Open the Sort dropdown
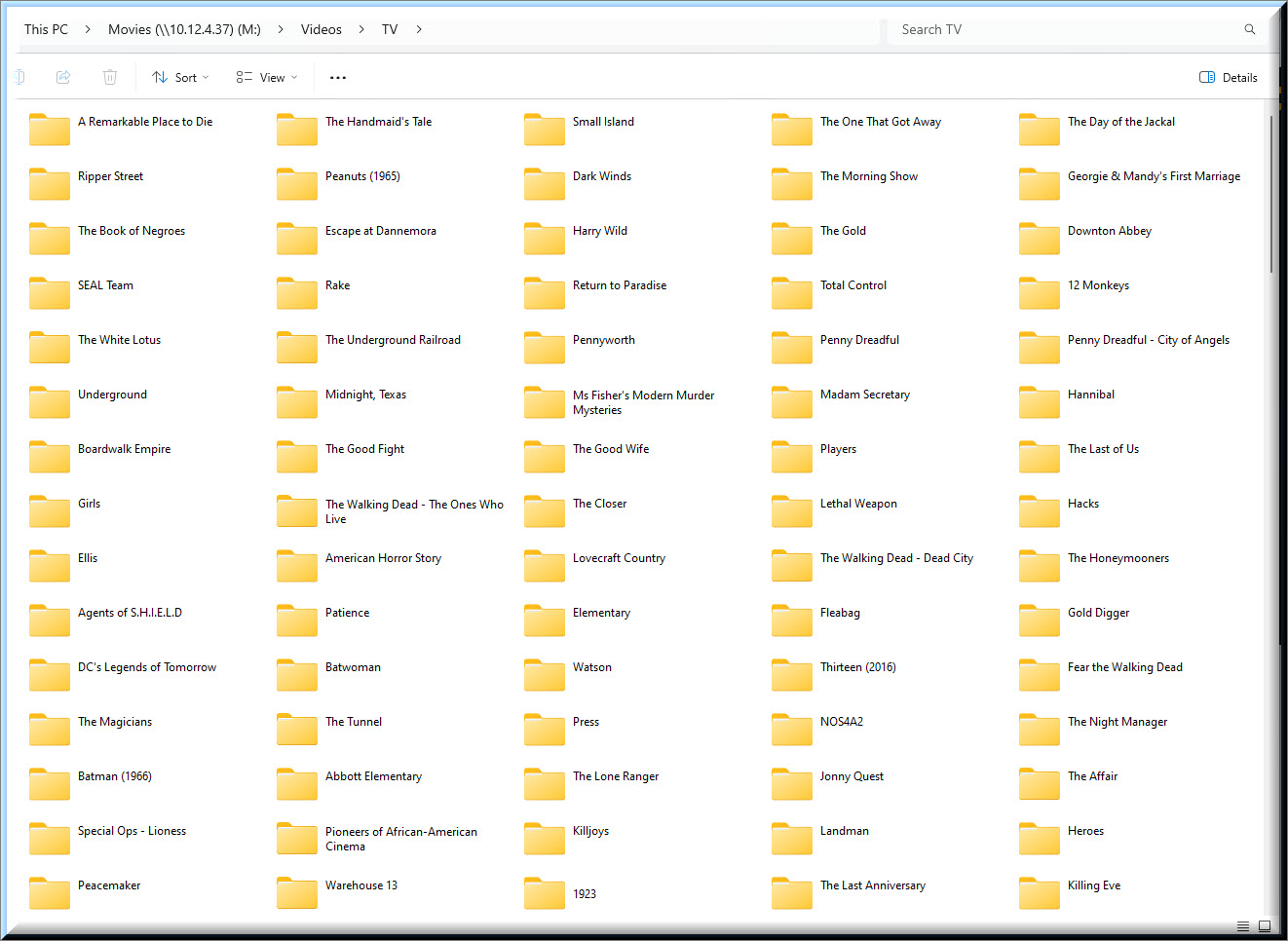1288x941 pixels. 181,77
